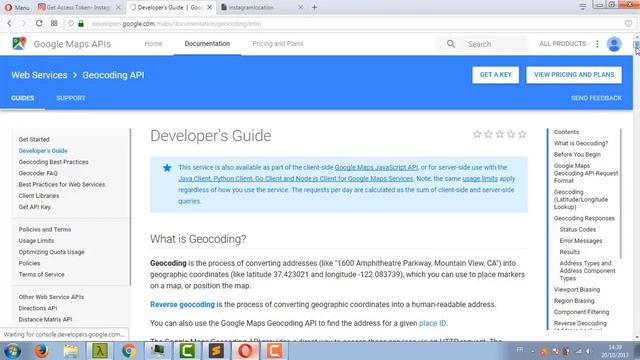This screenshot has width=640, height=360.
Task: Open File Explorer from taskbar
Action: coord(71,351)
